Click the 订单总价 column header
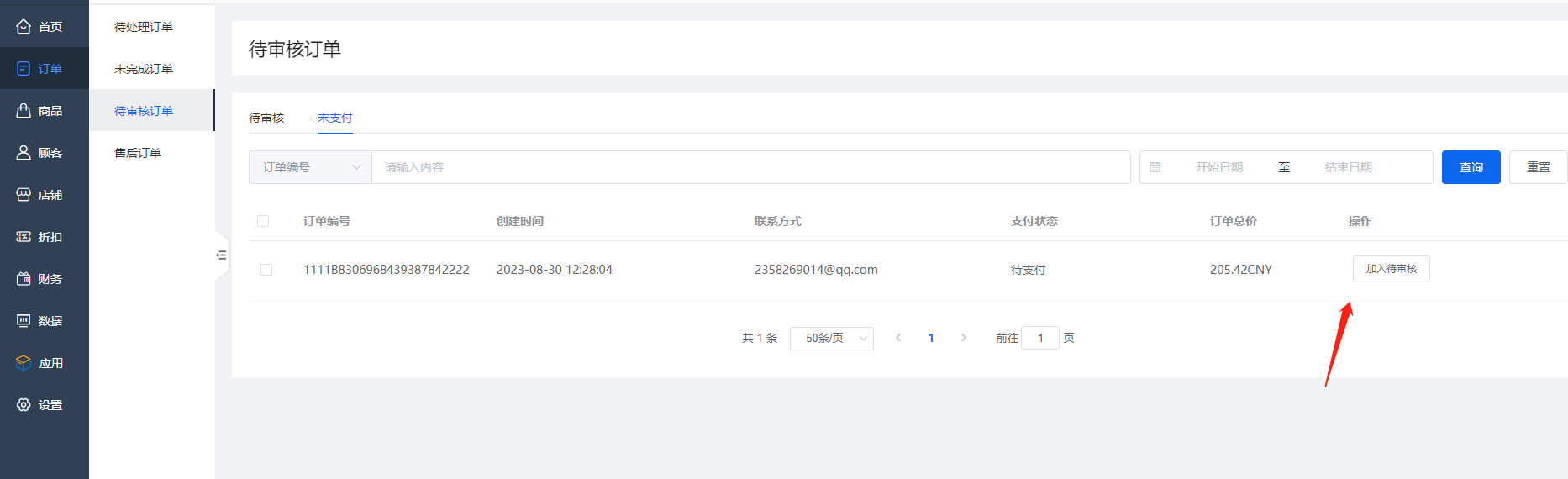The height and width of the screenshot is (479, 1568). (1234, 221)
